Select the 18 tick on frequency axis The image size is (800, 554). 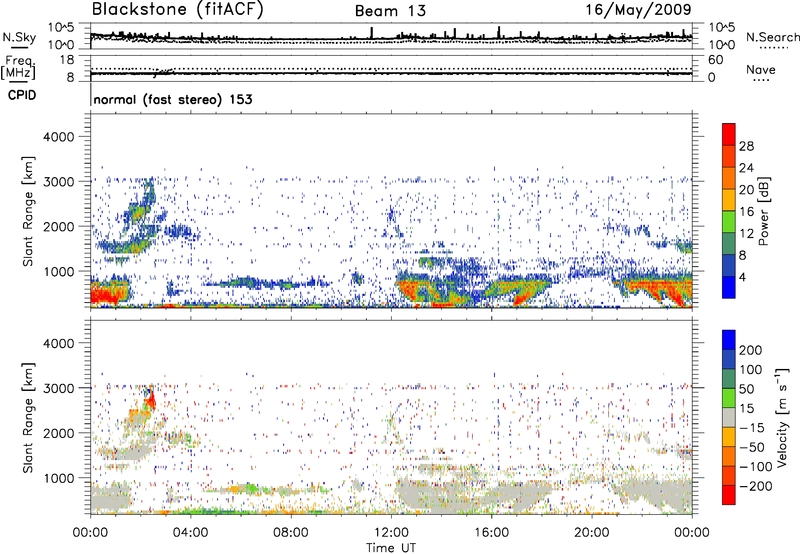point(67,60)
